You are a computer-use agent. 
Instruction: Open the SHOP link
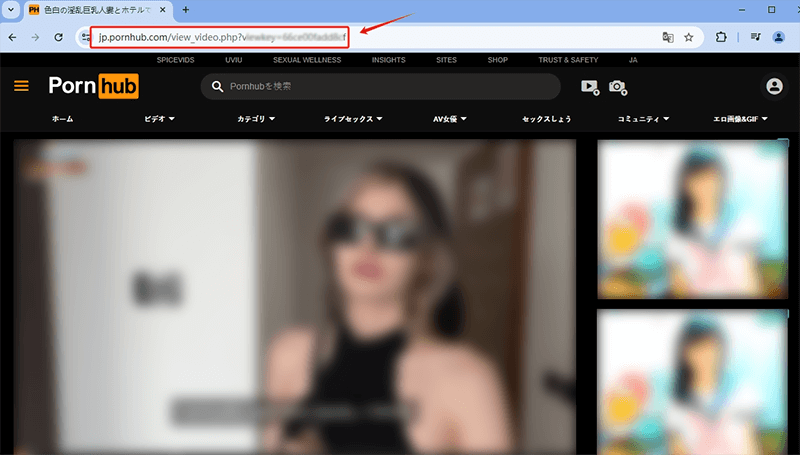tap(497, 60)
